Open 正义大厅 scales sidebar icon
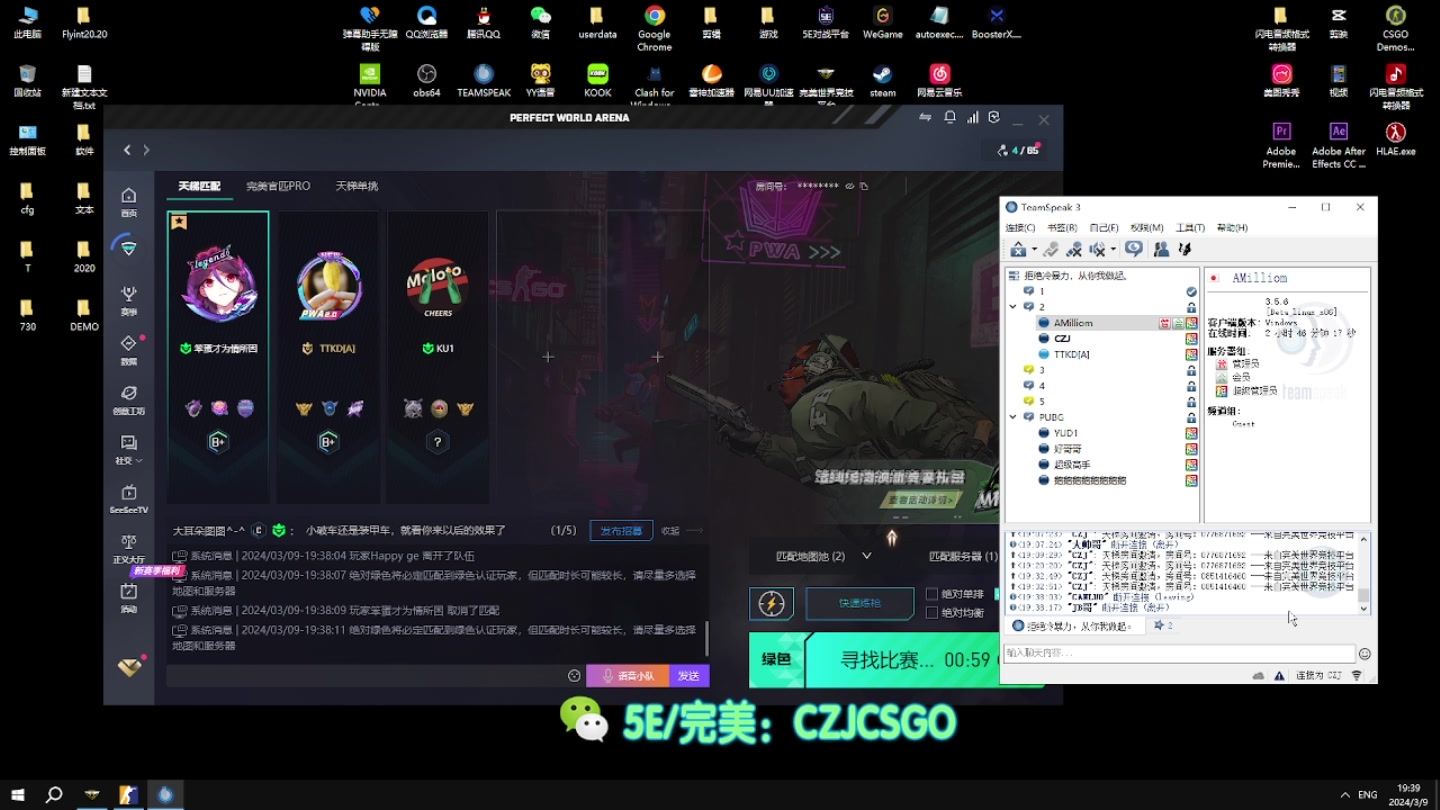The width and height of the screenshot is (1440, 810). point(128,547)
